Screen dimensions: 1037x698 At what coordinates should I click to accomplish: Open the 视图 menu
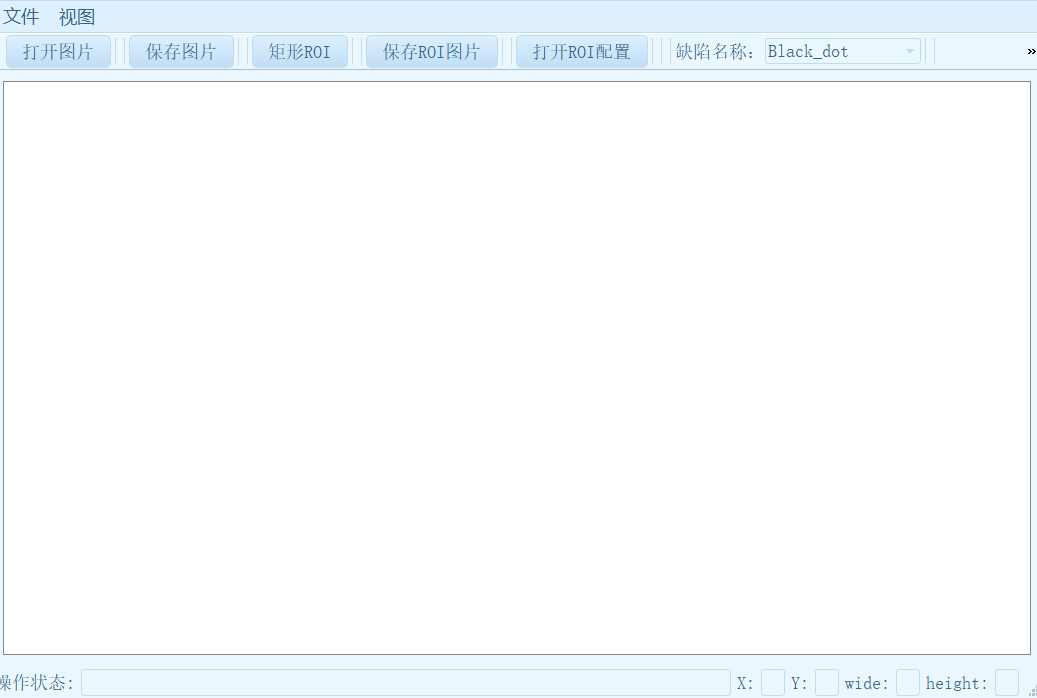point(77,17)
